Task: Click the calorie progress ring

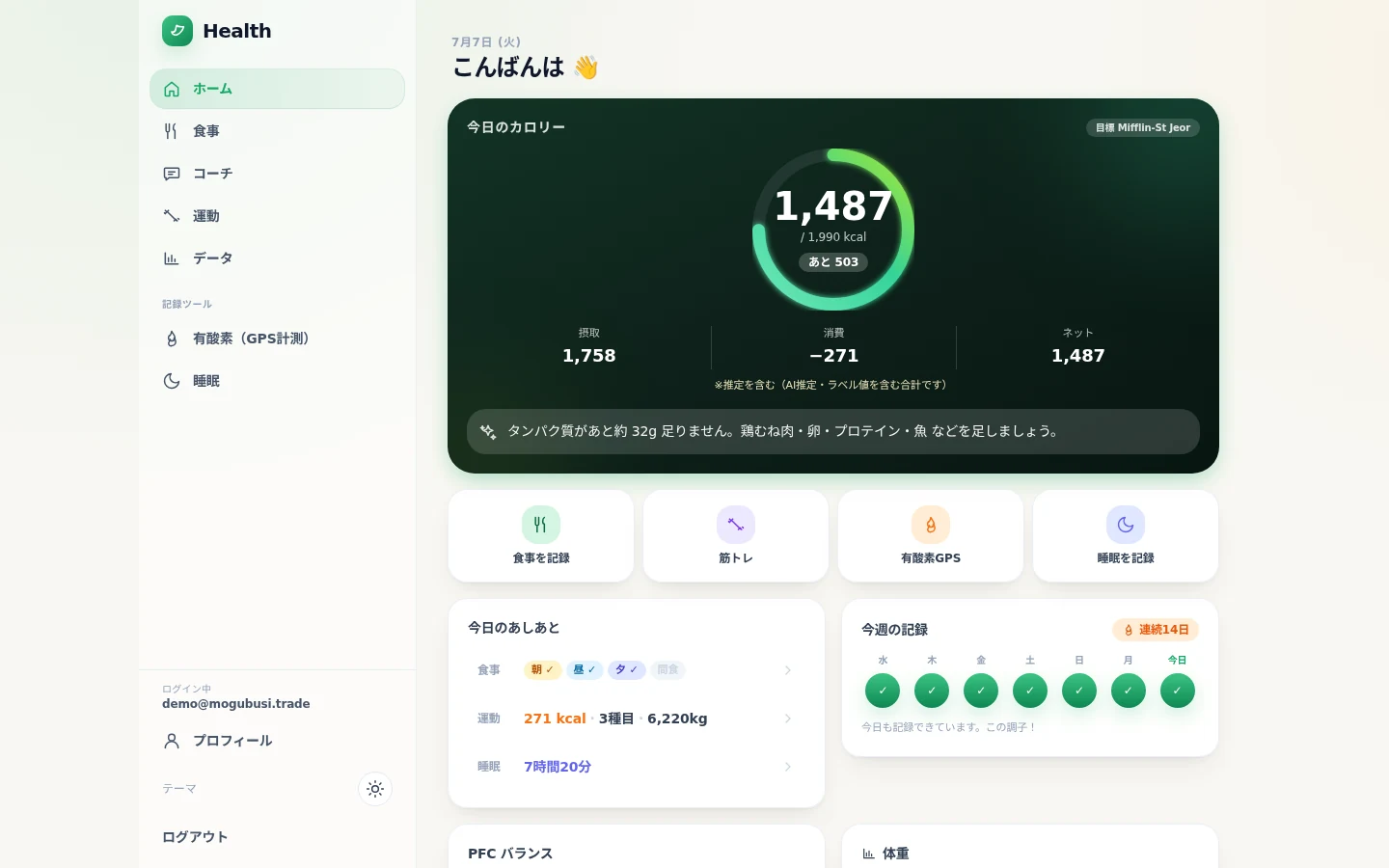Action: pos(833,230)
